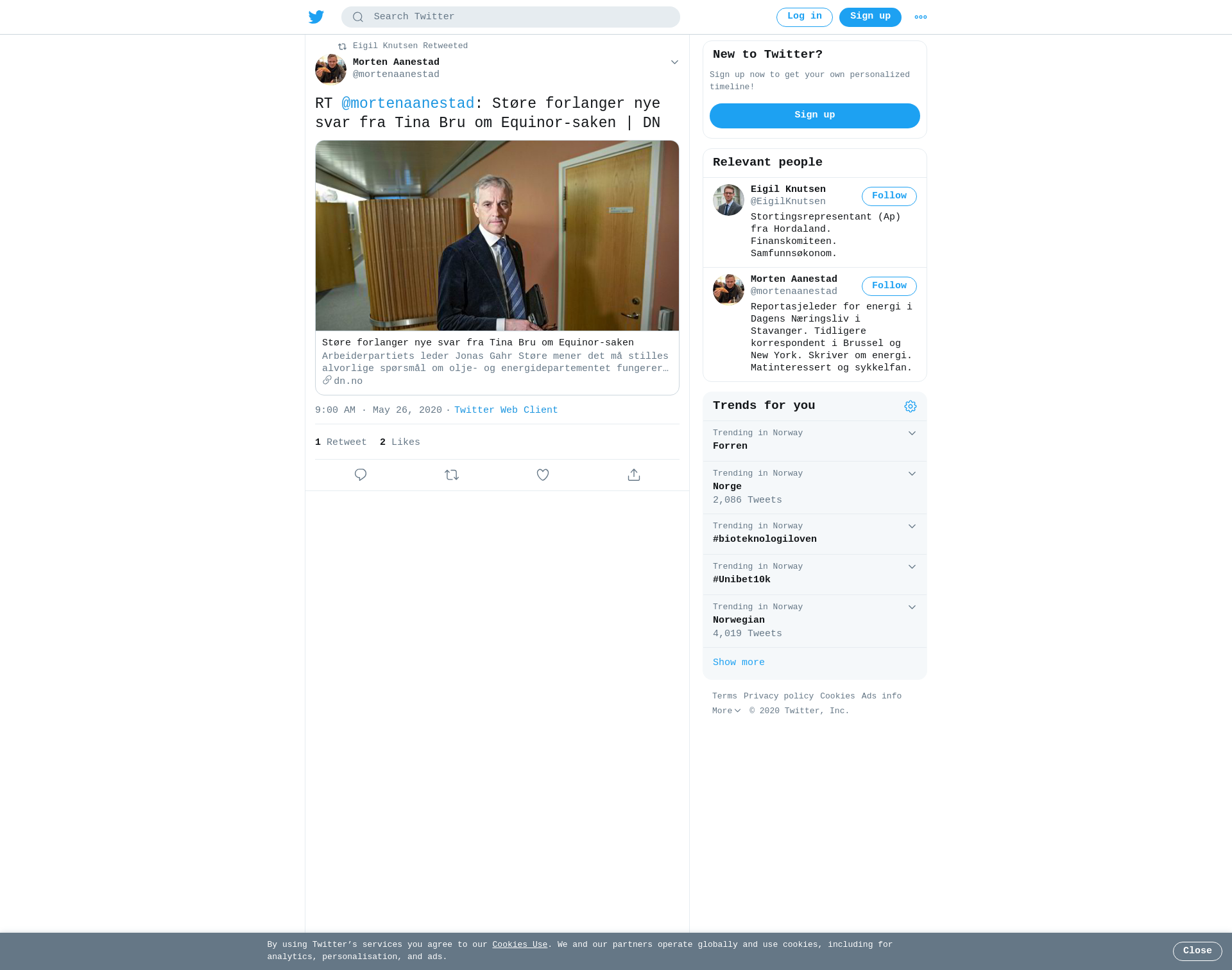Open chevron menu for #bioteknologiloven trend

912,526
